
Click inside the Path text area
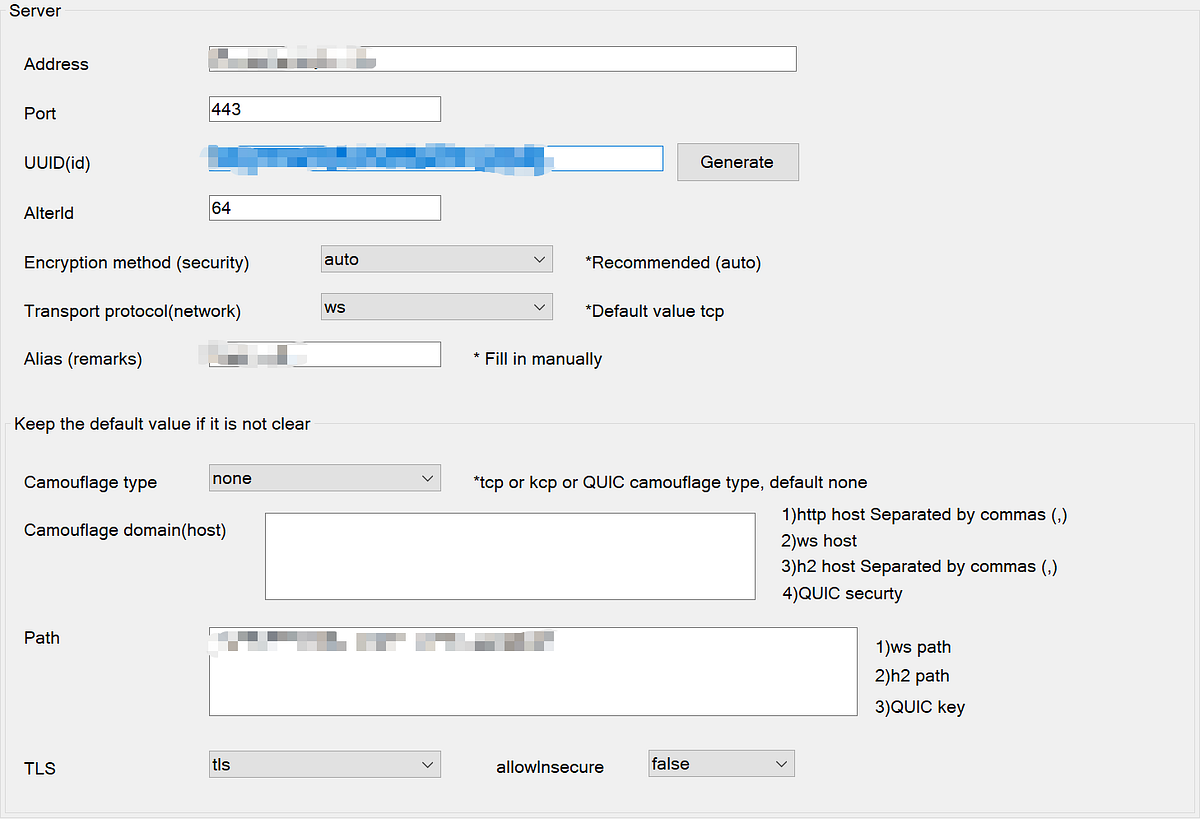(x=533, y=672)
